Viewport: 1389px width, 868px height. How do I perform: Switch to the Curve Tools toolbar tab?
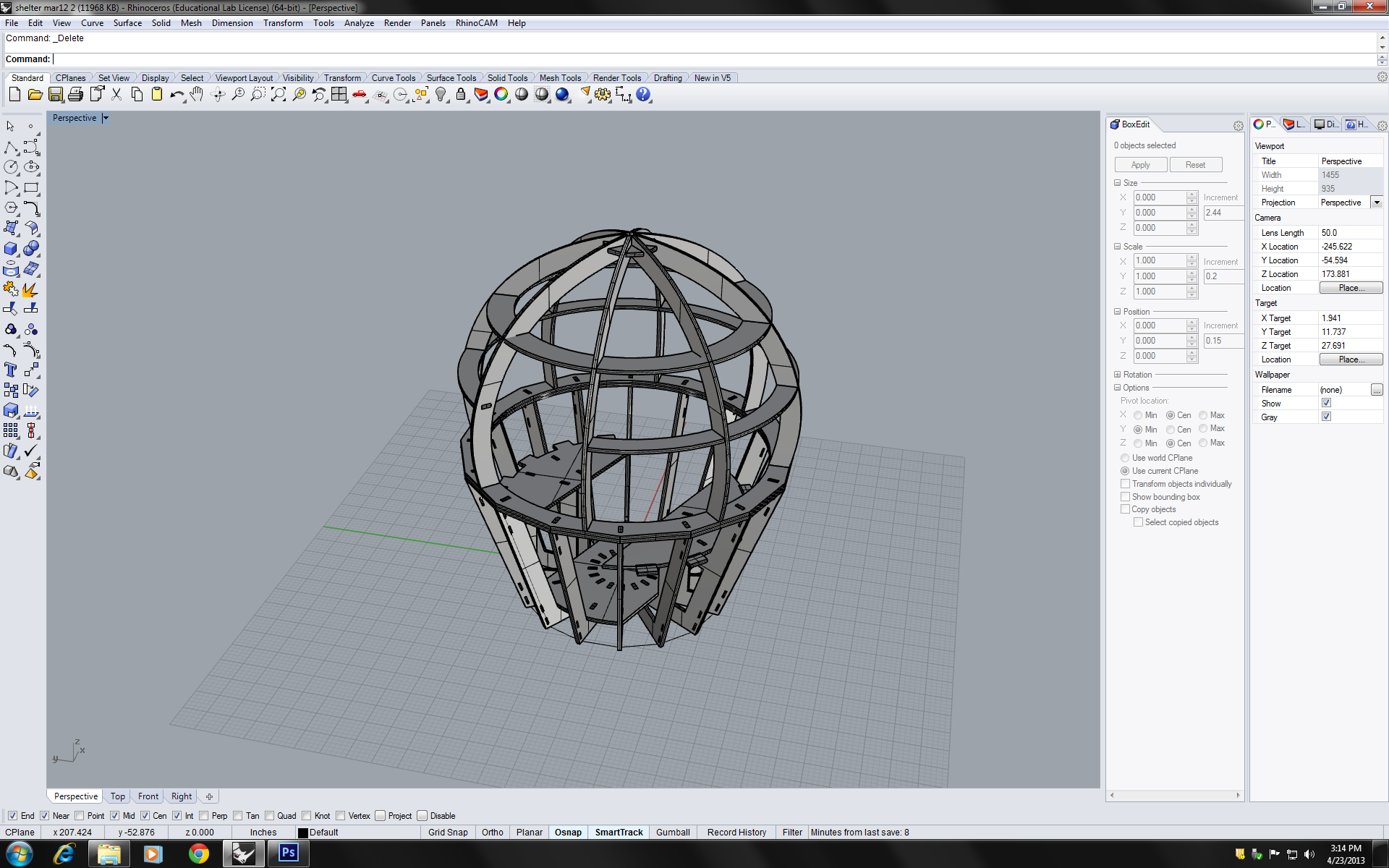[x=394, y=78]
